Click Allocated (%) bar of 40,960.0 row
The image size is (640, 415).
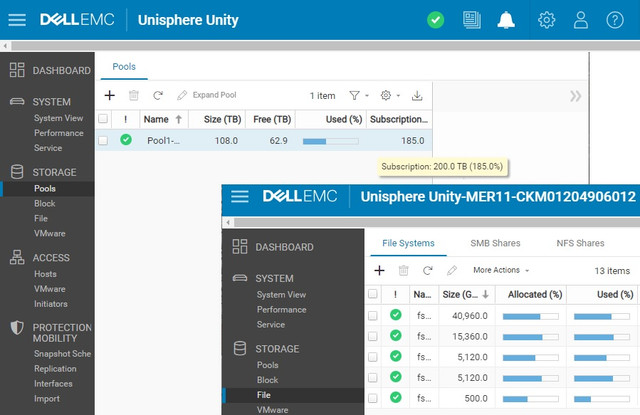point(531,316)
